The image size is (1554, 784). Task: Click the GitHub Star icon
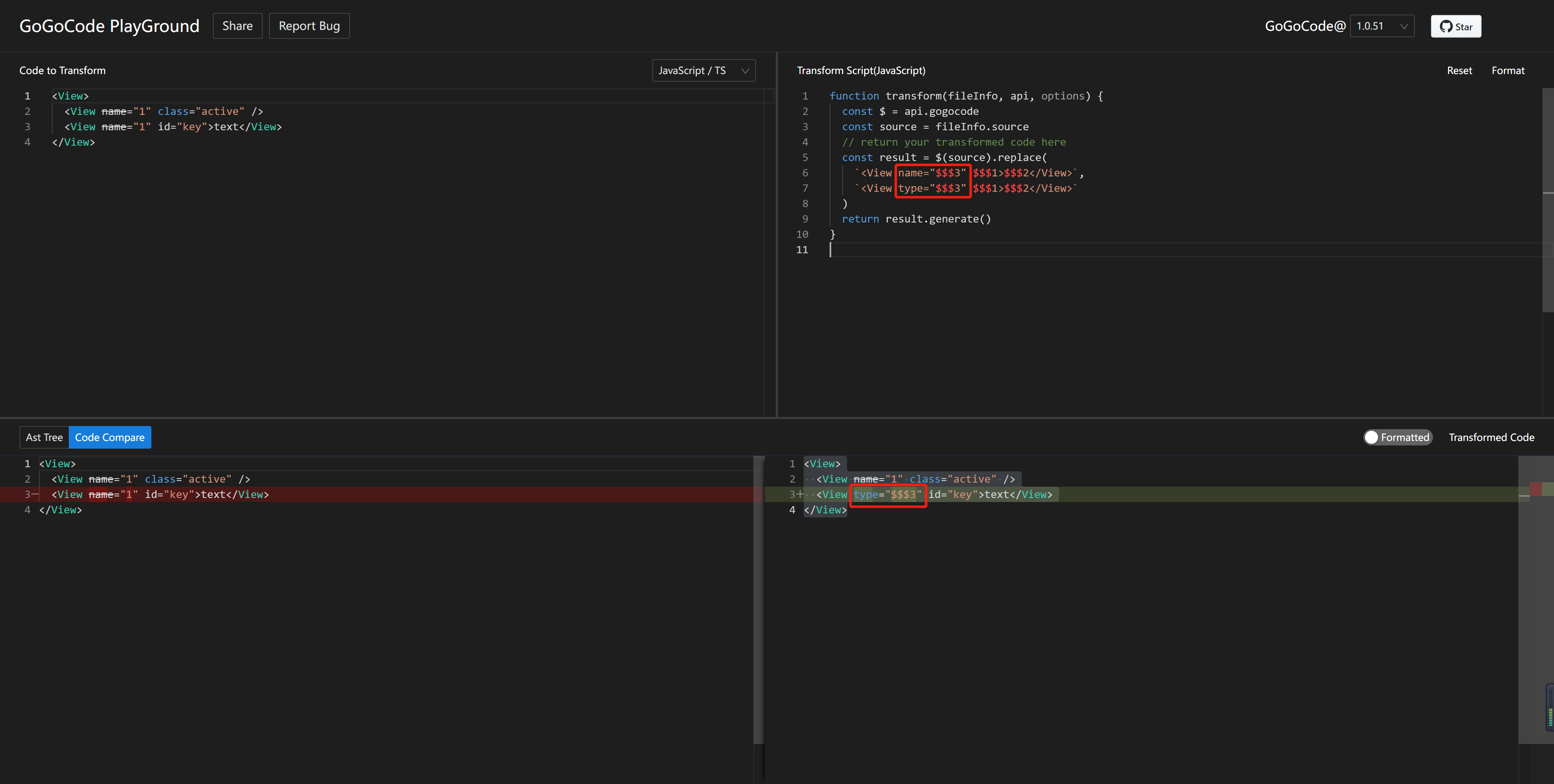1446,26
